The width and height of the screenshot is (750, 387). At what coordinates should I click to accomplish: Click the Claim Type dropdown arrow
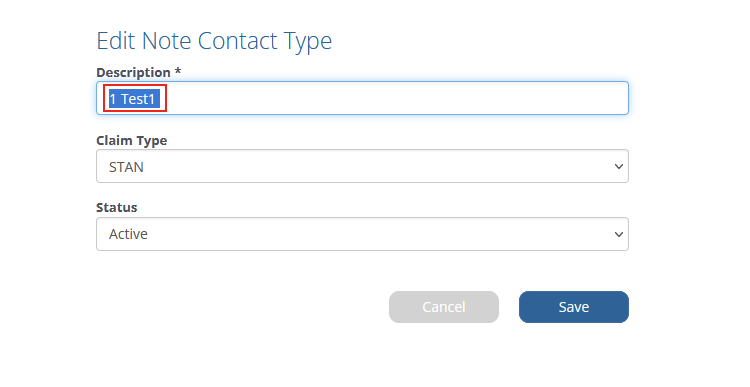coord(618,166)
